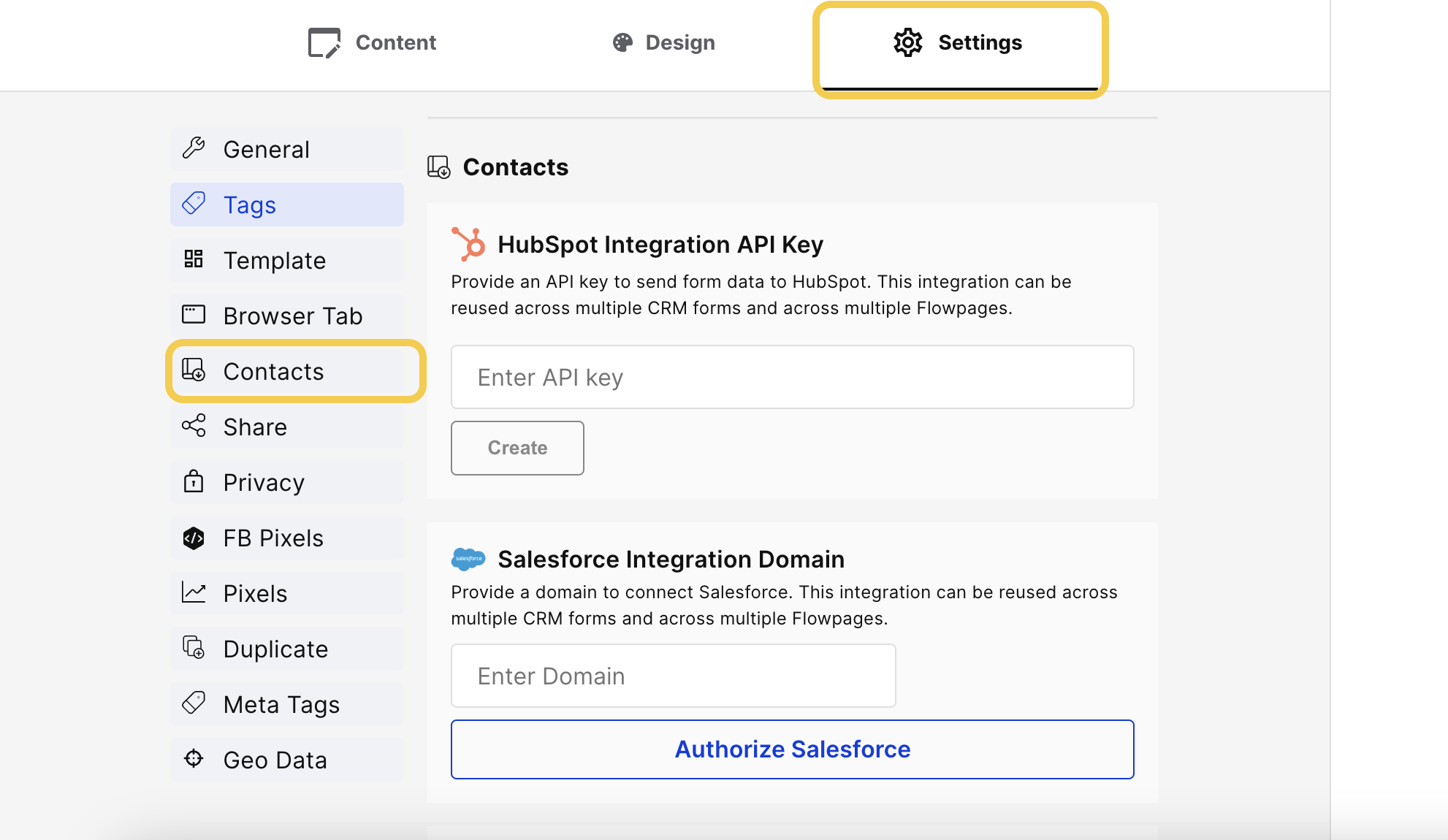Go to FB Pixels settings
Viewport: 1448px width, 840px height.
[x=287, y=538]
